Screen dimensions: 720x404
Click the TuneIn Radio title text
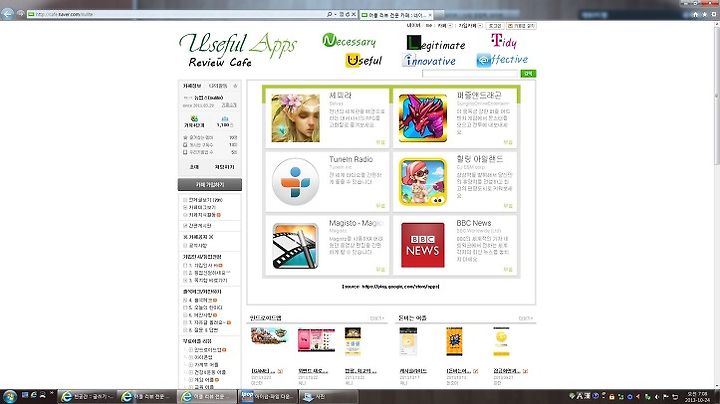pyautogui.click(x=351, y=159)
